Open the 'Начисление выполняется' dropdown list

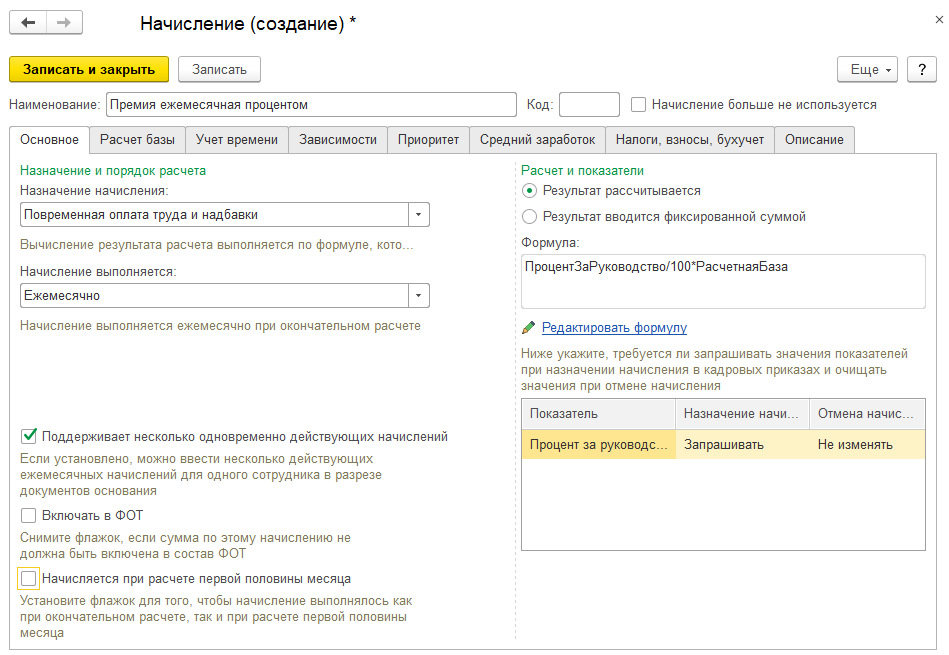click(x=419, y=296)
